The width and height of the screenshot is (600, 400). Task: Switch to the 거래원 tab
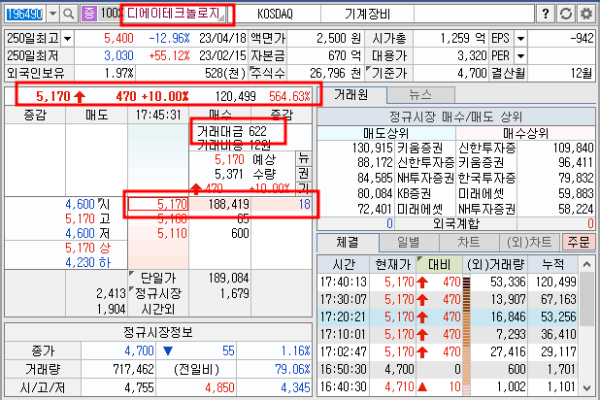point(351,95)
